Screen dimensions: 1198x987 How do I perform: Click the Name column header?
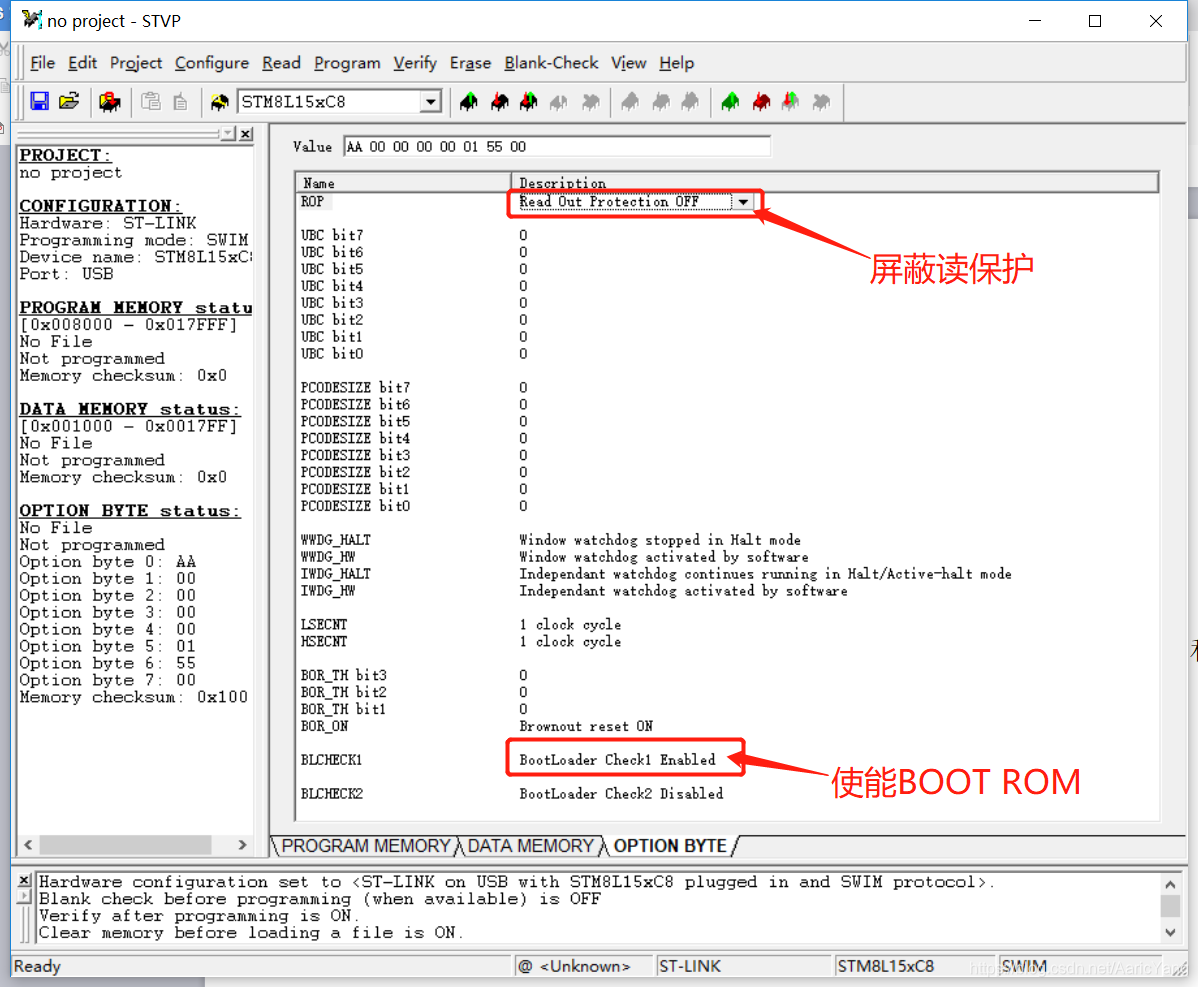[403, 183]
